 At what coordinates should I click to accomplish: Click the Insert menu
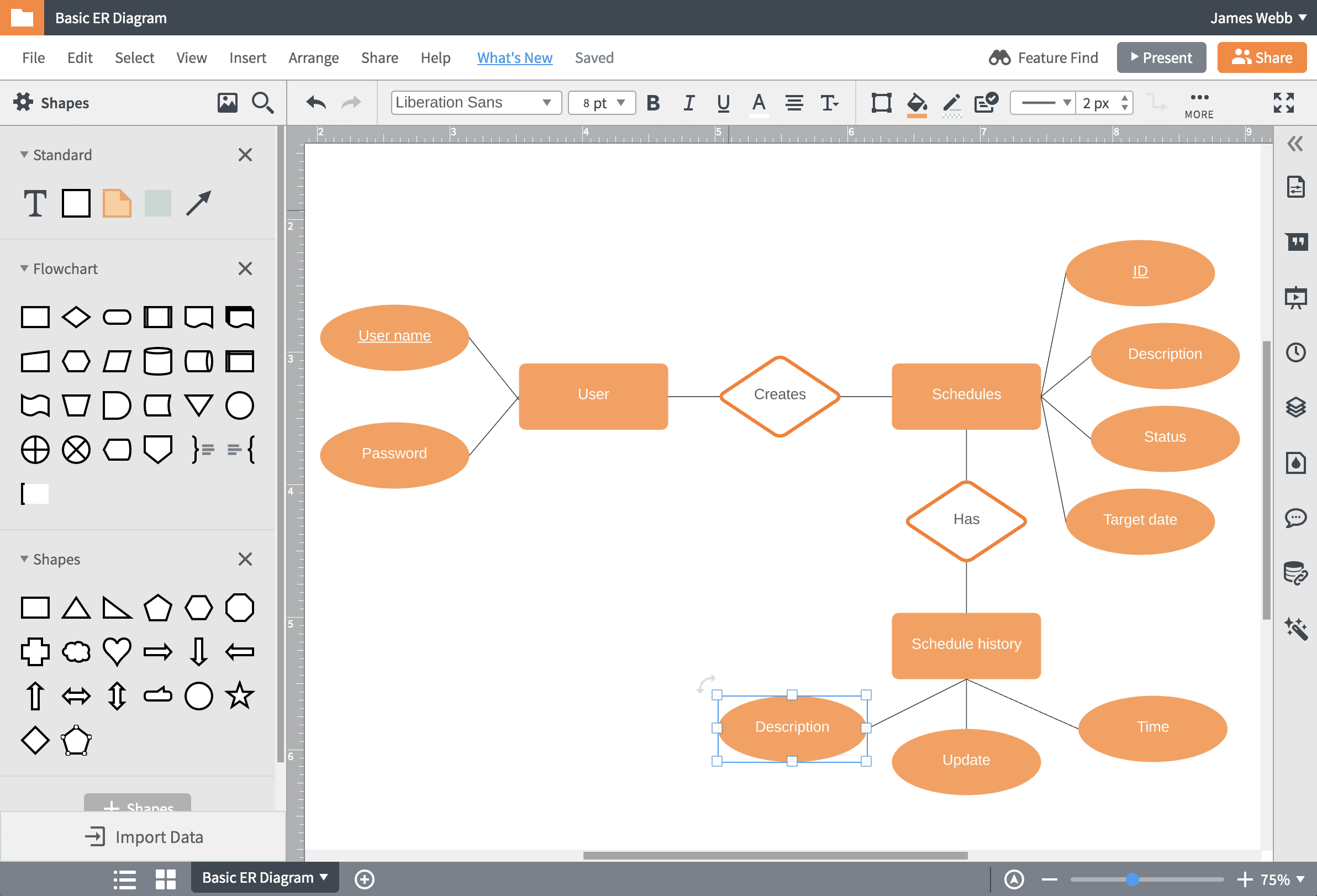pyautogui.click(x=245, y=57)
